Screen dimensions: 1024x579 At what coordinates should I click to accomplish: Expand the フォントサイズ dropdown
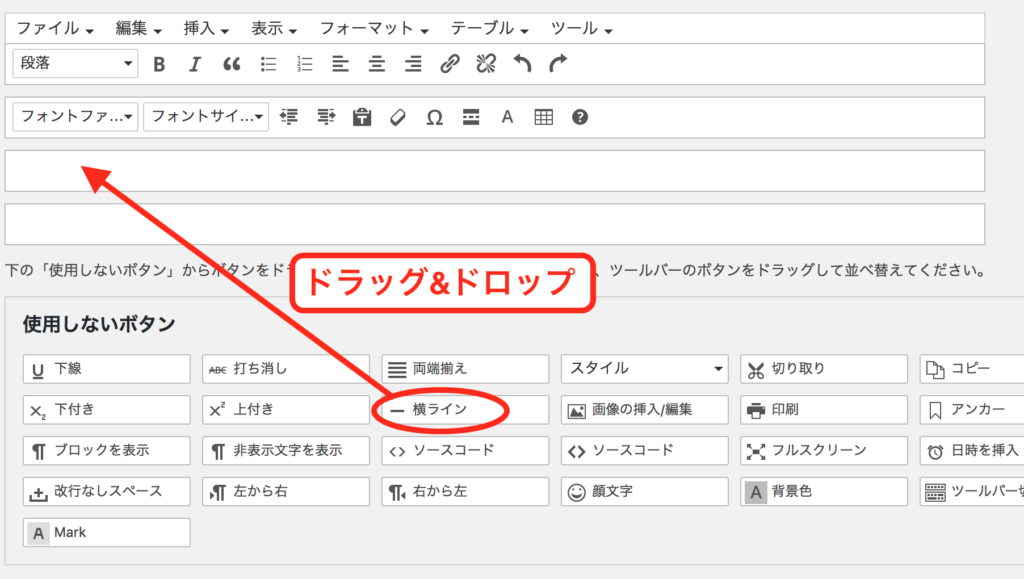pos(206,117)
